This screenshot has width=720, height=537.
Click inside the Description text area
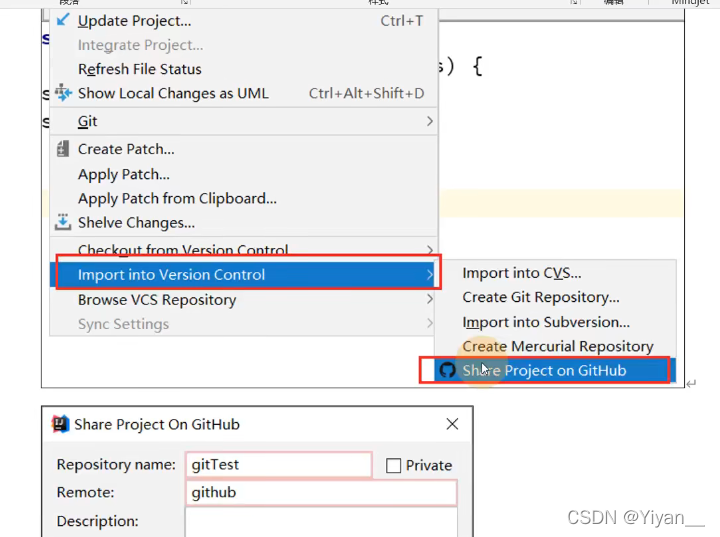(x=321, y=522)
